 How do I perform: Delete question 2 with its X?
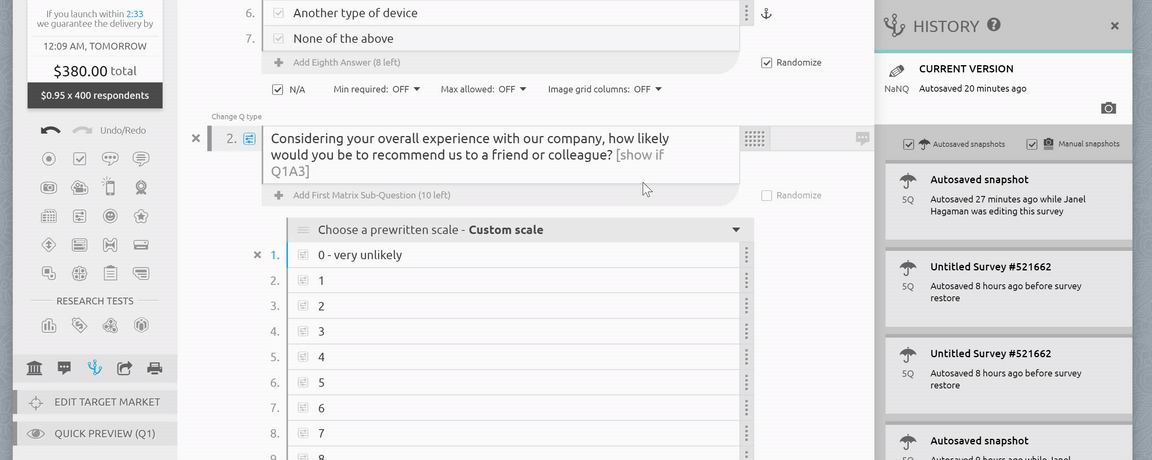coord(195,138)
